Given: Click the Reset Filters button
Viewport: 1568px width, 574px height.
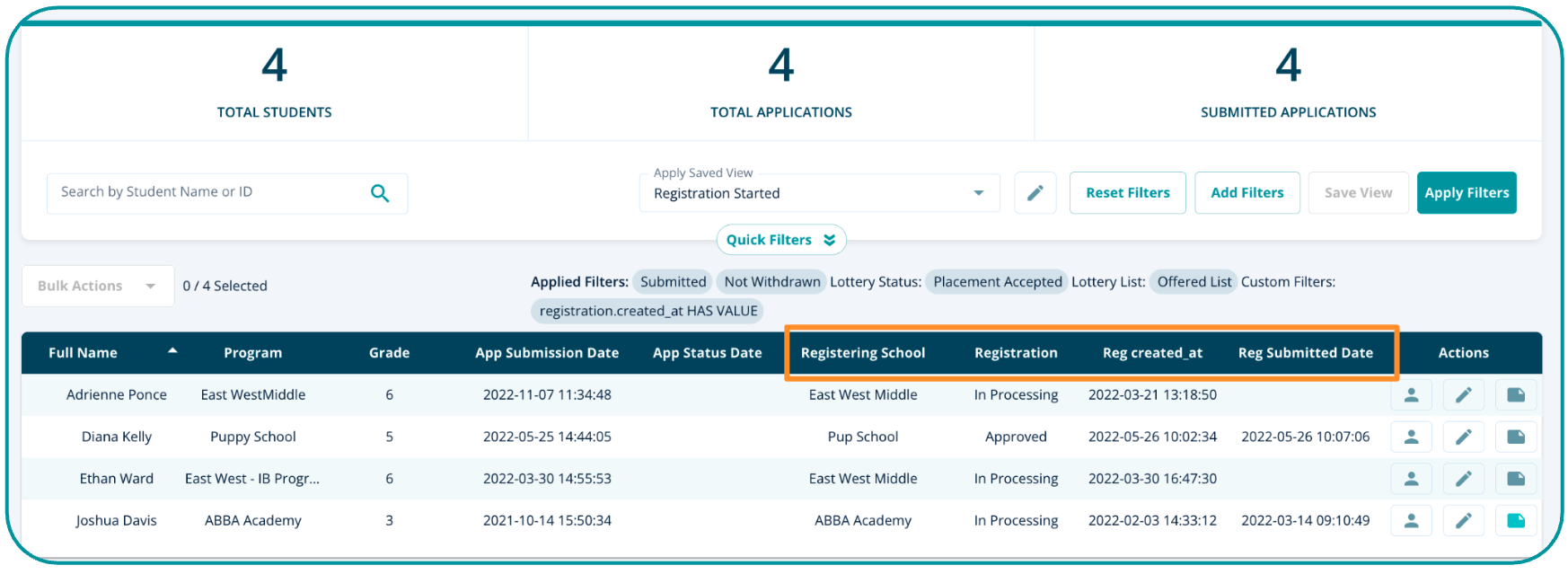Looking at the screenshot, I should pos(1127,193).
